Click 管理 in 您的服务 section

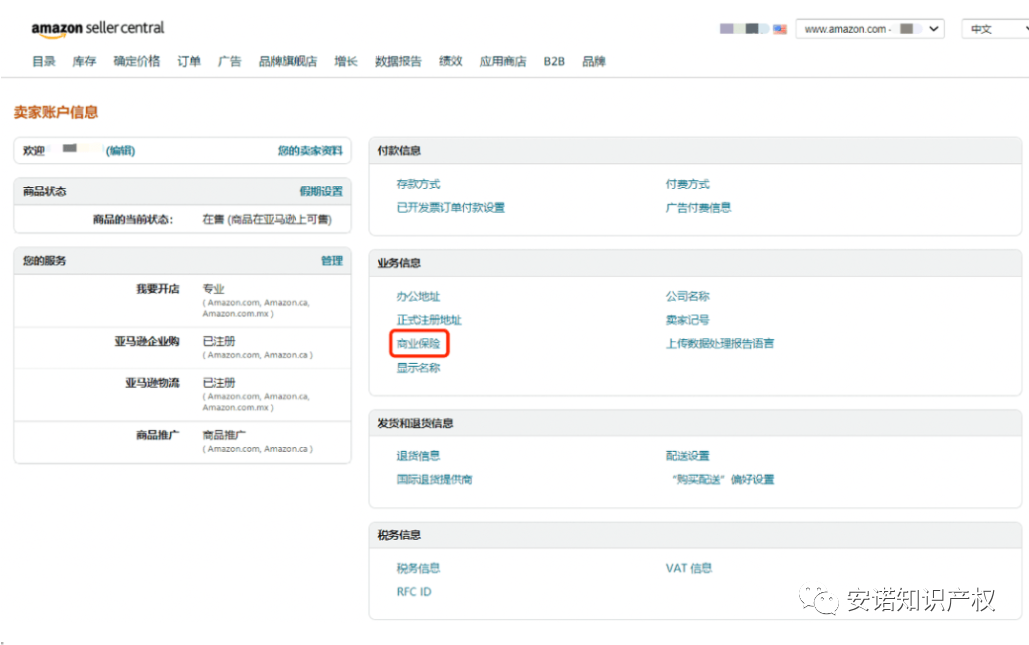tap(332, 260)
